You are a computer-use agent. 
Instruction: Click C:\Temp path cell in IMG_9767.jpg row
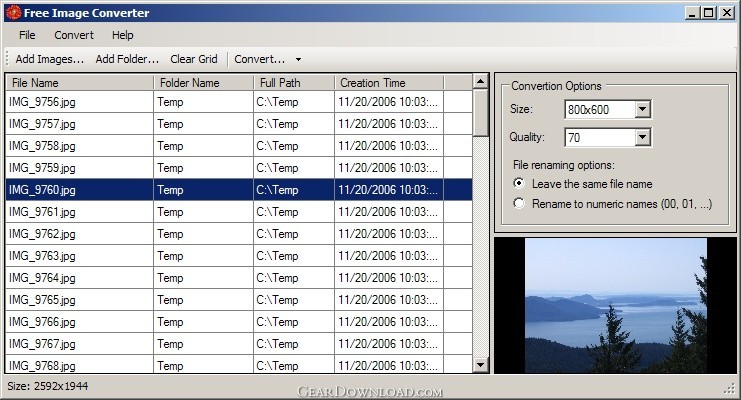(294, 344)
